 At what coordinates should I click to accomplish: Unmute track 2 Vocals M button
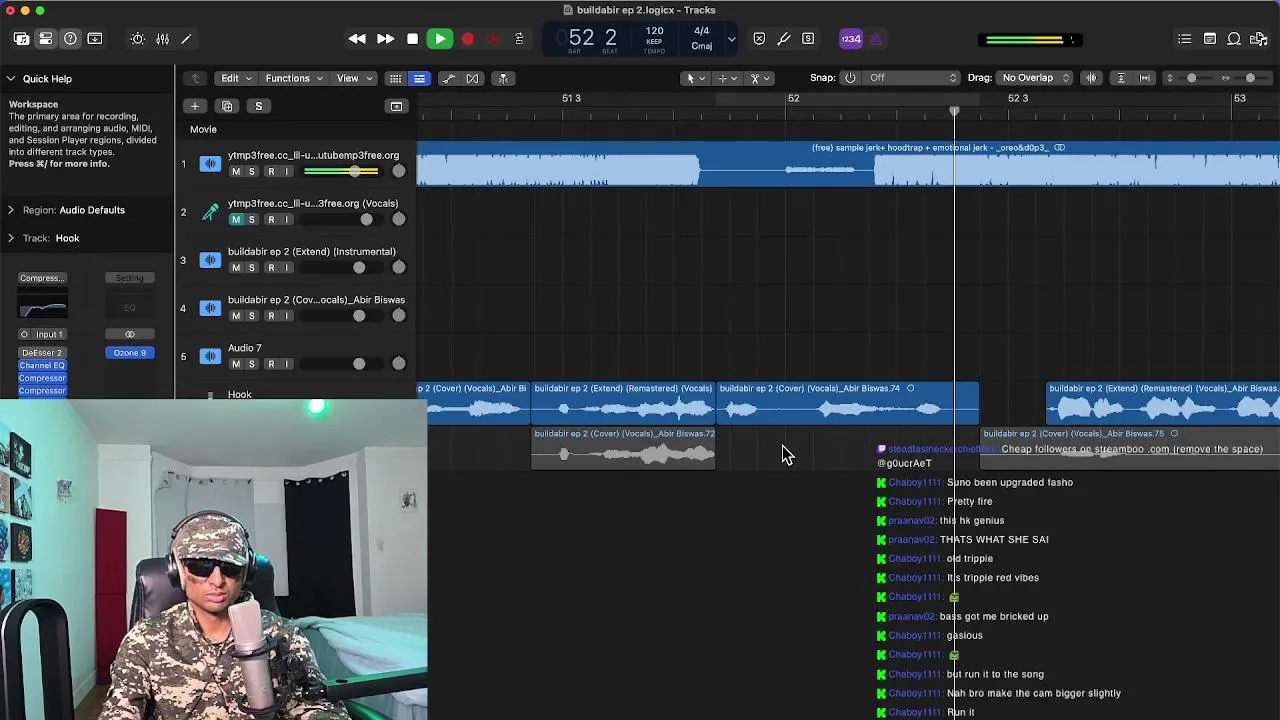(x=236, y=220)
